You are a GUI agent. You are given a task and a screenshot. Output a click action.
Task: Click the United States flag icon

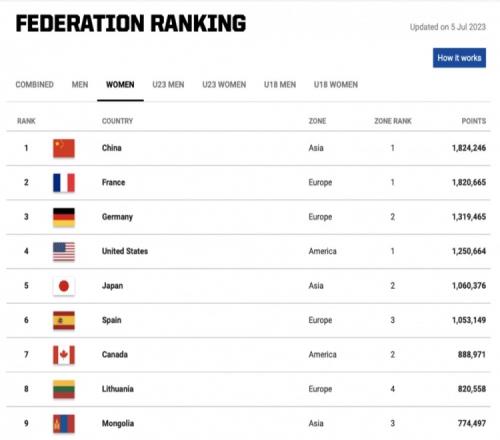[64, 252]
